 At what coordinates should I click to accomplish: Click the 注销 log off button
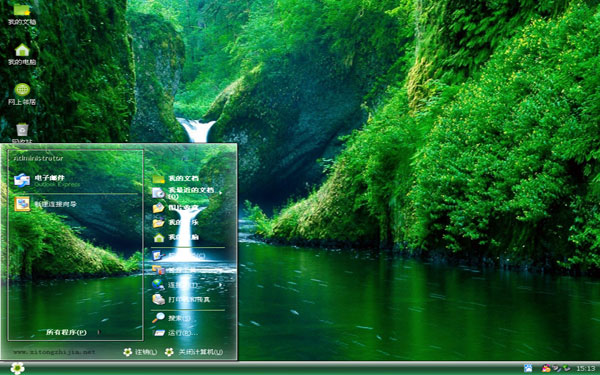pos(140,352)
